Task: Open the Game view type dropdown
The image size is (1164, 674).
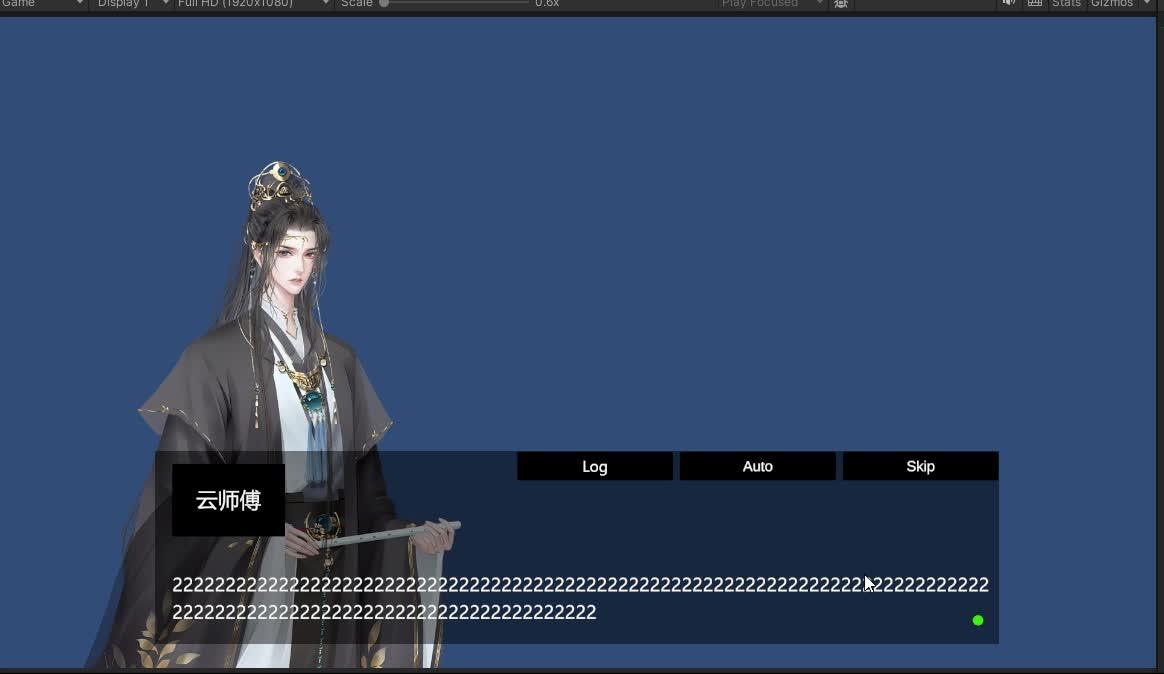Action: click(x=43, y=4)
